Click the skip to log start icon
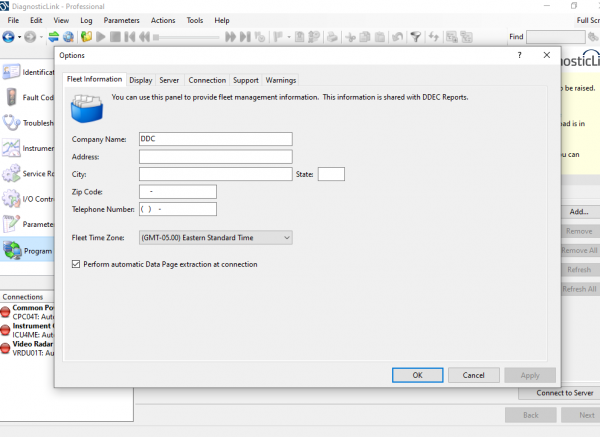 [x=130, y=37]
